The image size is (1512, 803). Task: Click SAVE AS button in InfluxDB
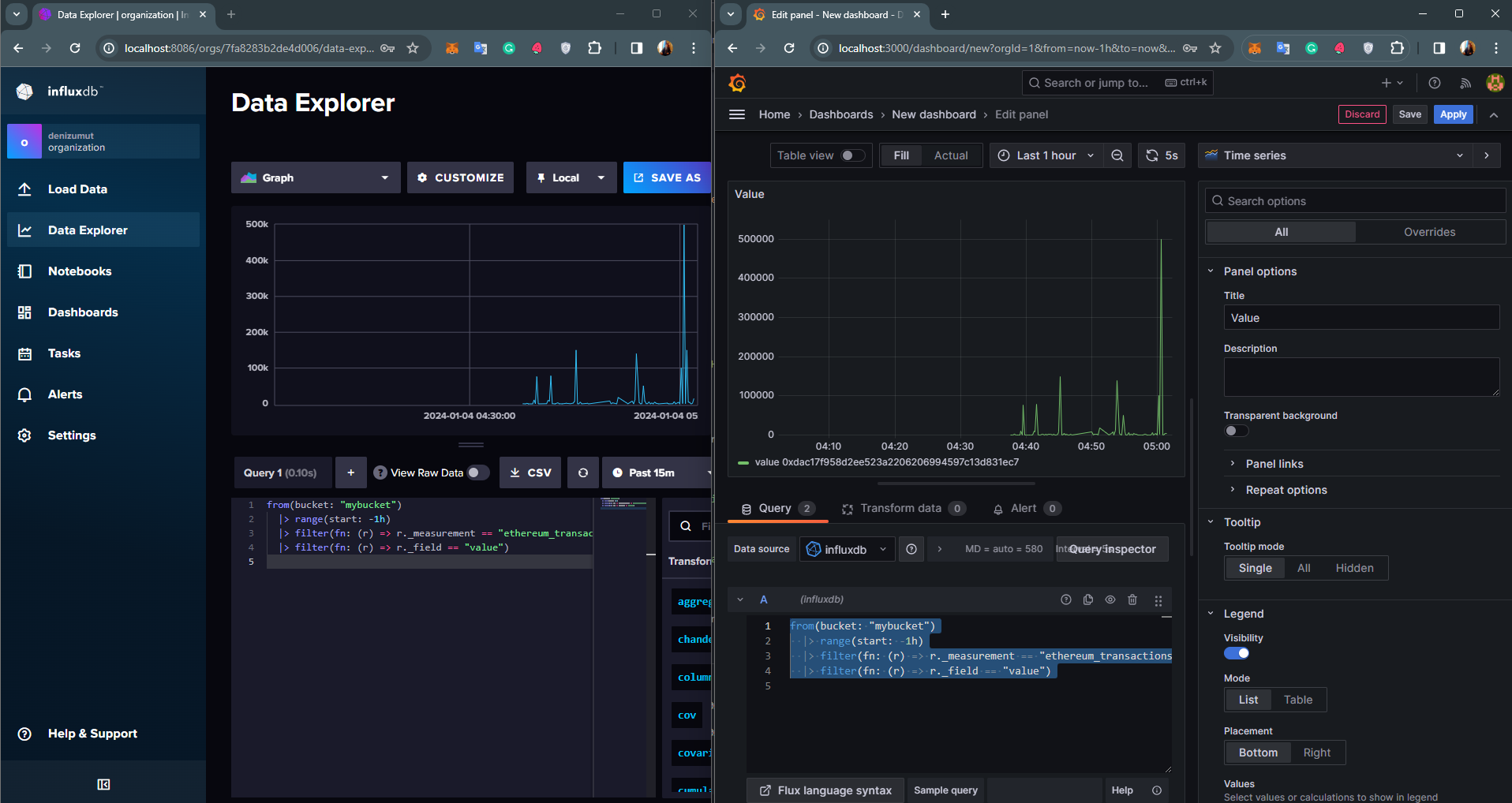[668, 177]
